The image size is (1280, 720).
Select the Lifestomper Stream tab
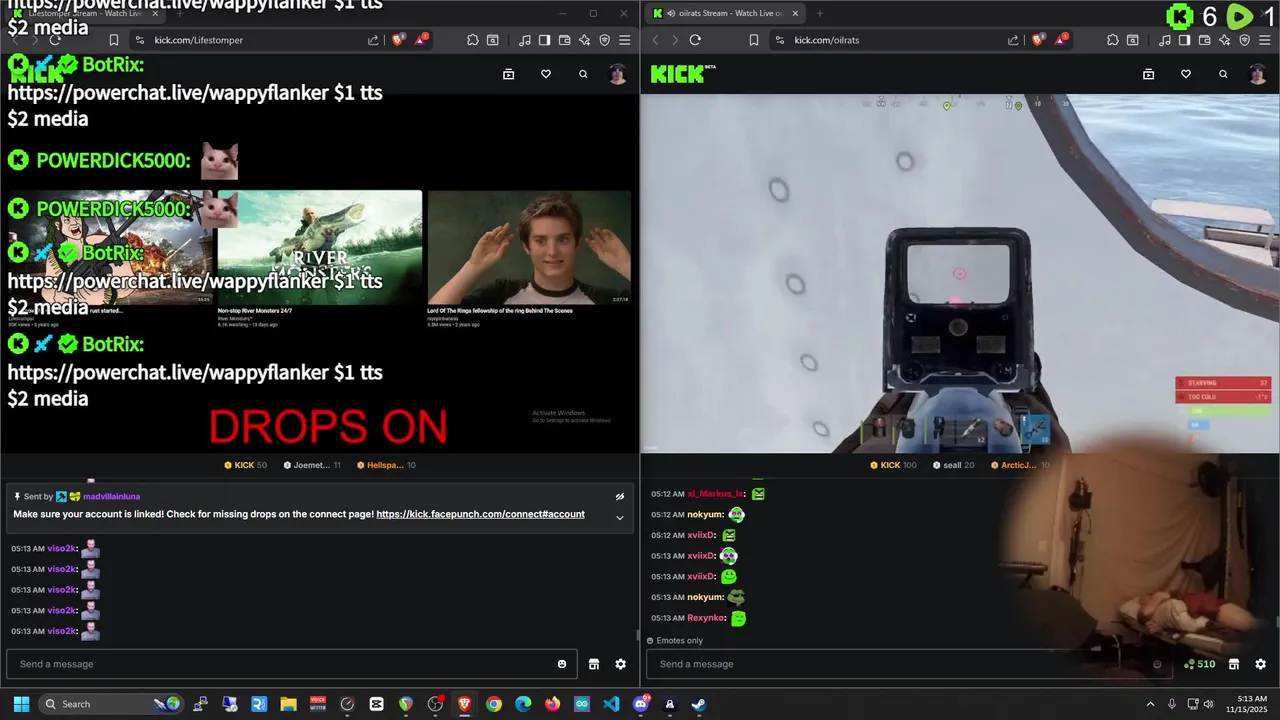click(x=84, y=13)
